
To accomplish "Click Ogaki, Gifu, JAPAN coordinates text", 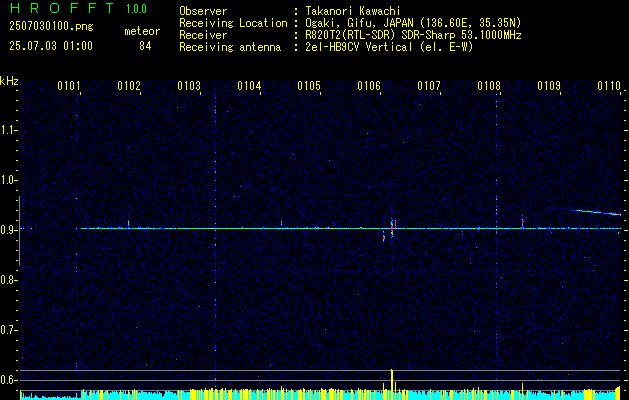I will pos(413,23).
